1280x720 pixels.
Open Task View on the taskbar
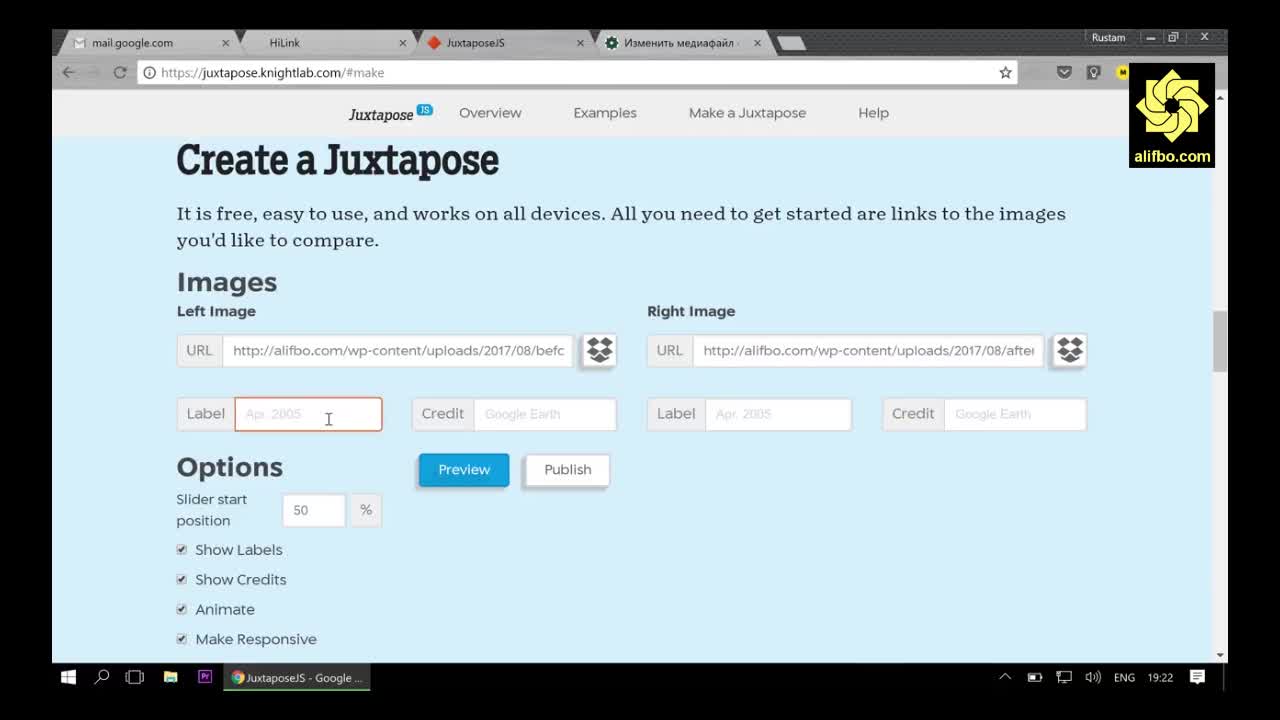[135, 677]
